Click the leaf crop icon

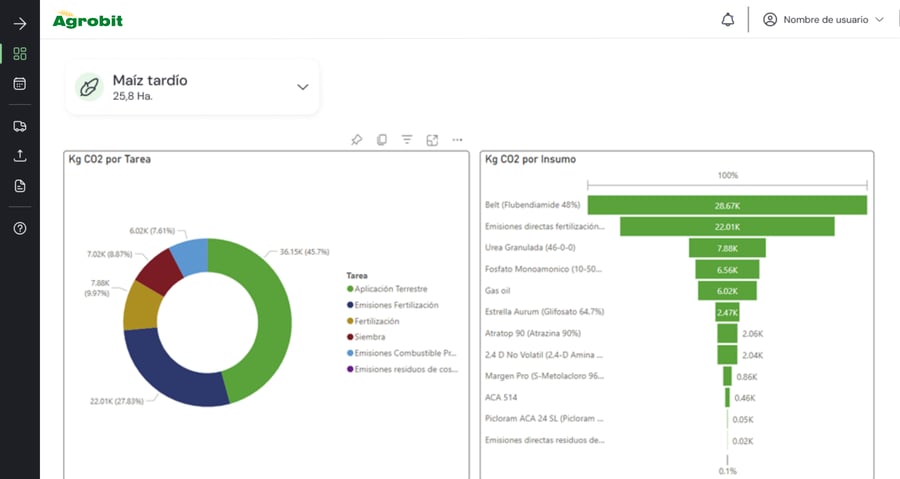89,87
